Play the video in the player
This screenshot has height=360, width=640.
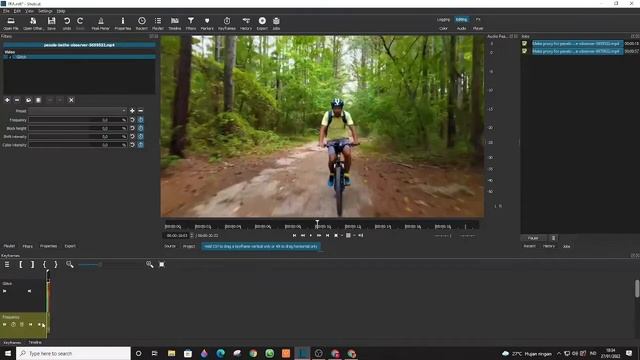pyautogui.click(x=311, y=236)
